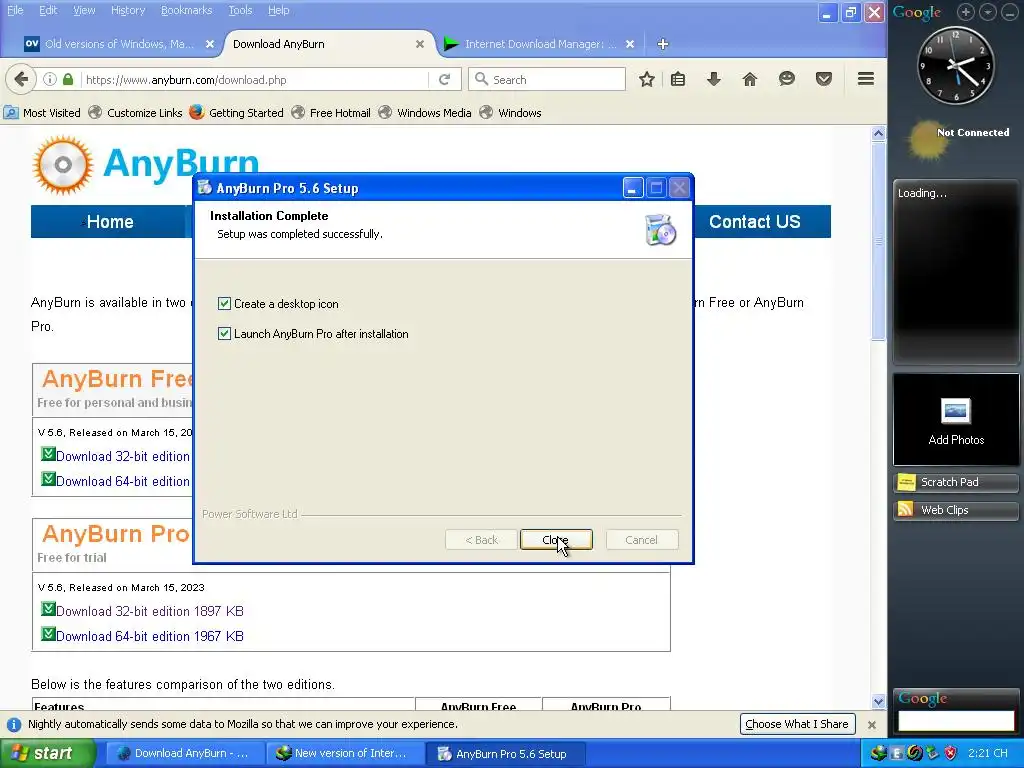This screenshot has width=1024, height=768.
Task: Click the AnyBurn sun disc logo
Action: click(63, 165)
